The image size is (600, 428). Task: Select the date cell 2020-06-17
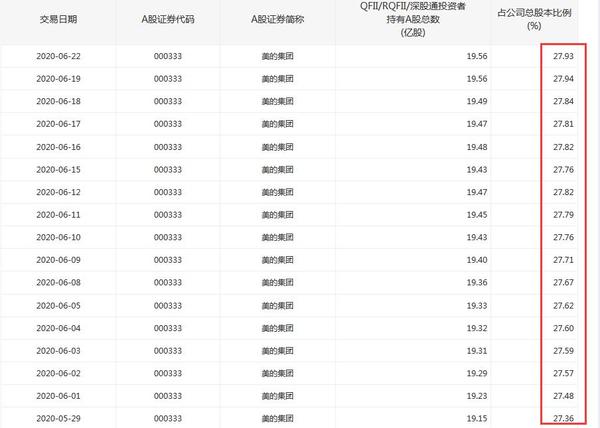tap(58, 124)
